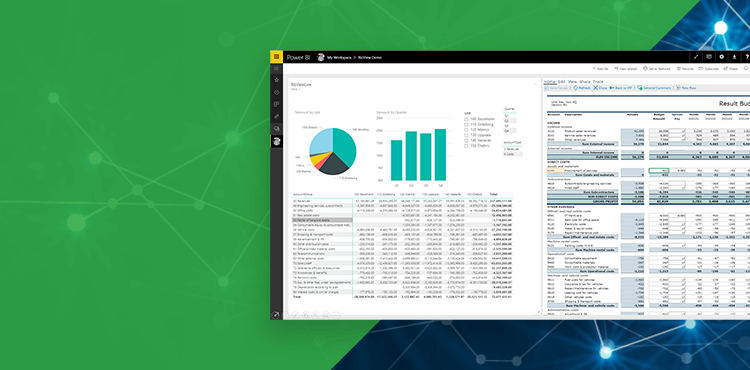Click the avatar icon beside My Workspace breadcrumb
This screenshot has width=750, height=370.
point(321,57)
